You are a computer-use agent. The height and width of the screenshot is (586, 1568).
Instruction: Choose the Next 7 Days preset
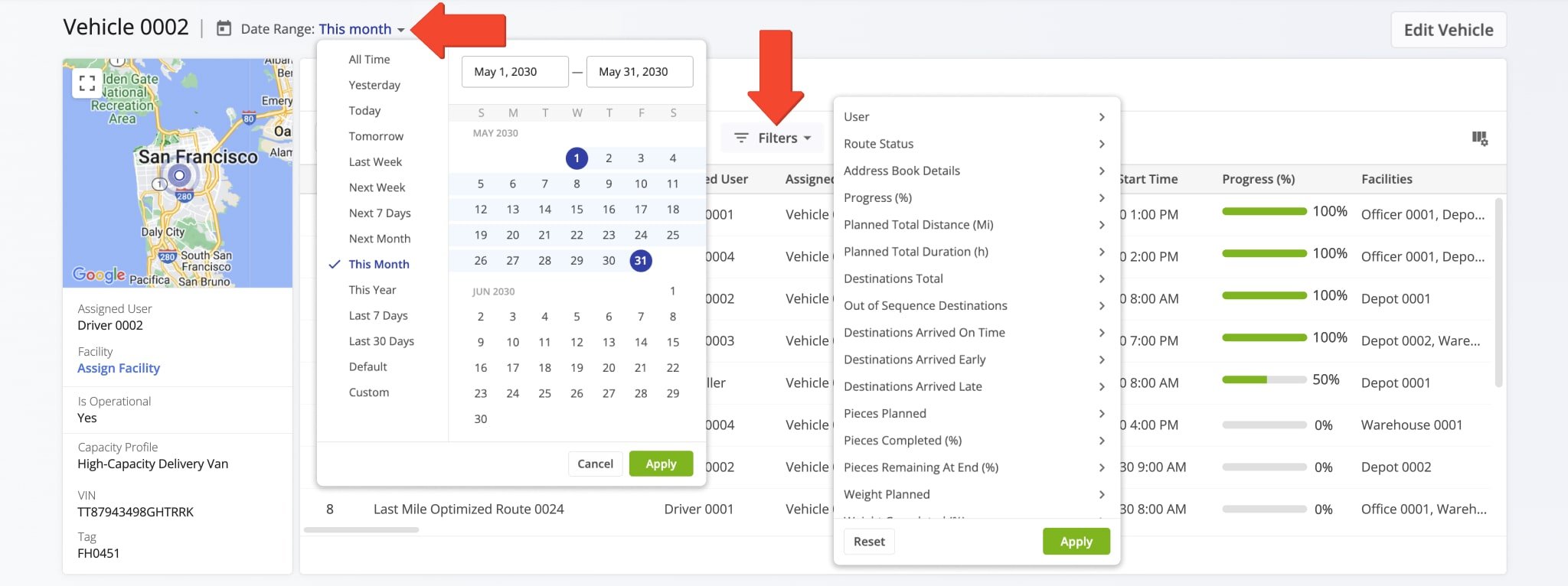[x=380, y=213]
